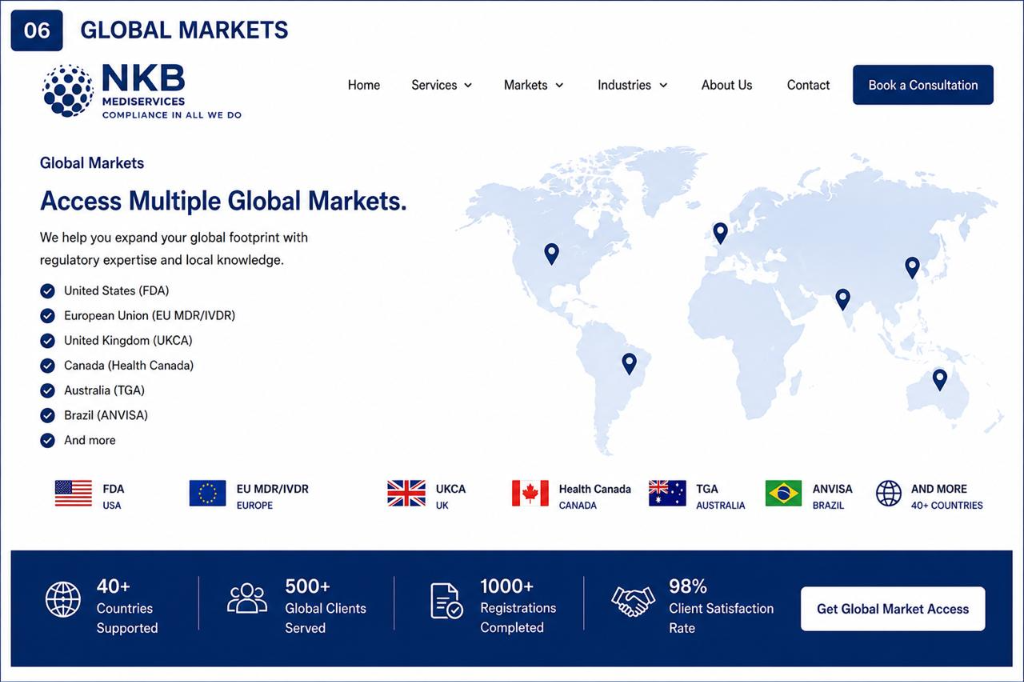
Task: Click the NKB Mediservices dotted globe logo
Action: click(68, 91)
